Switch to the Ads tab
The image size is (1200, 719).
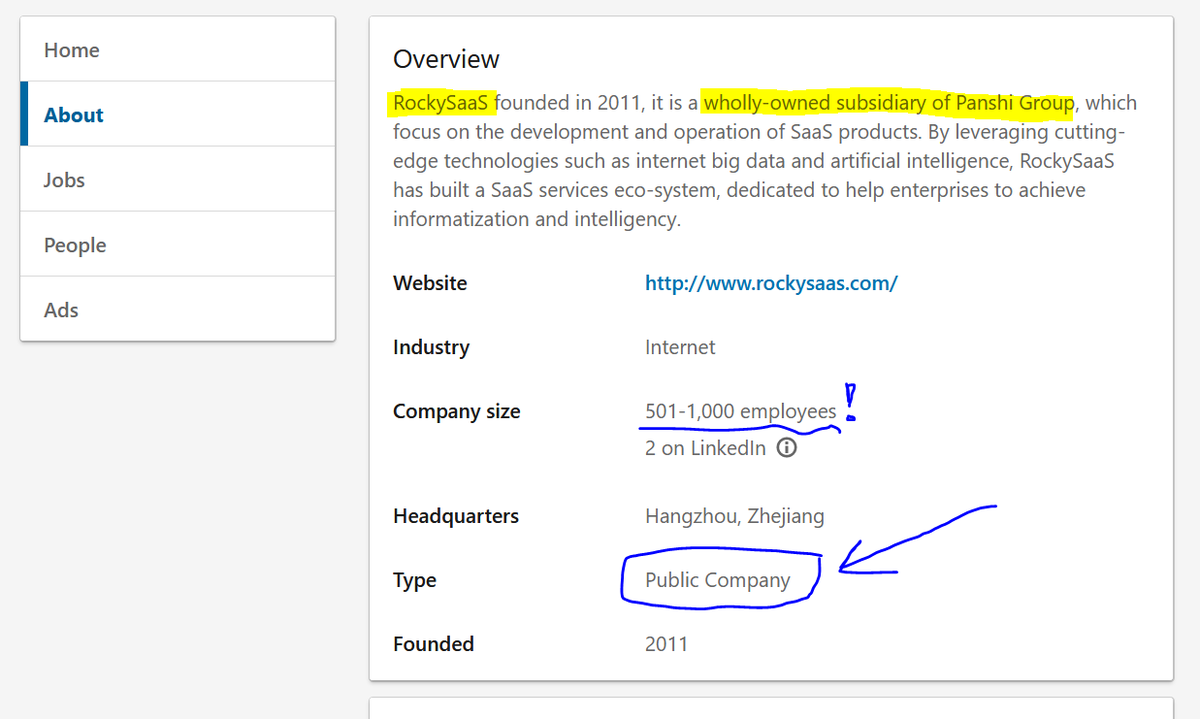pos(177,309)
